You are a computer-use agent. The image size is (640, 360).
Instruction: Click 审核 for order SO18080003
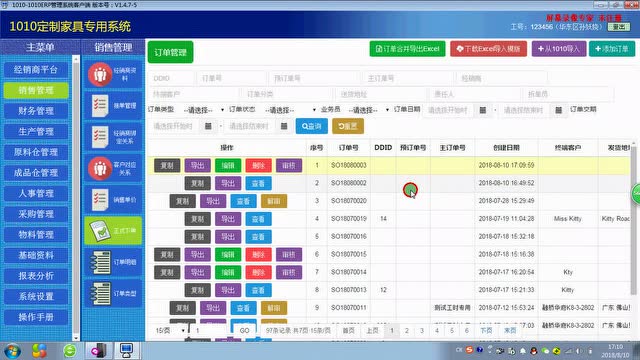click(x=289, y=165)
